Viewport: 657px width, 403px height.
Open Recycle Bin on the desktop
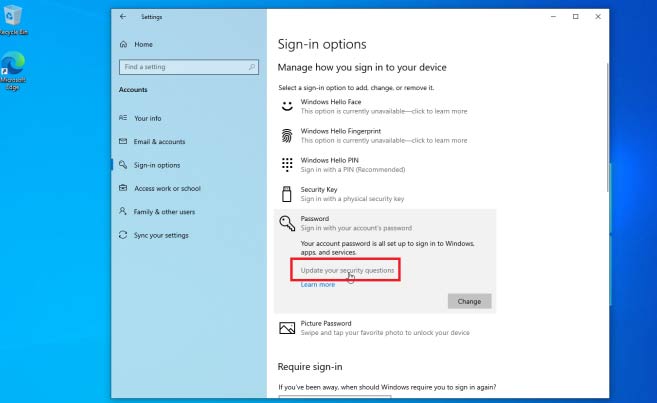pos(13,20)
